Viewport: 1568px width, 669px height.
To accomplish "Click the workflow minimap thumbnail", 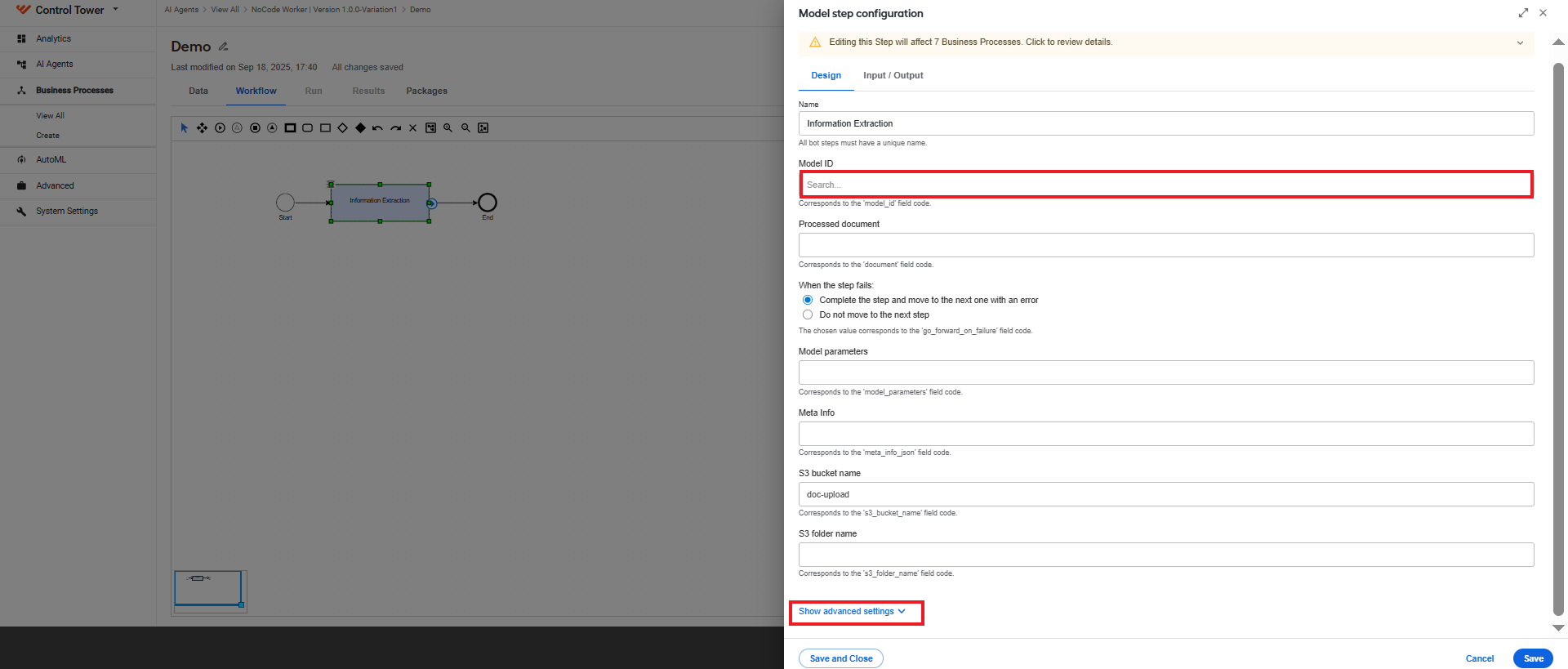I will pos(209,590).
